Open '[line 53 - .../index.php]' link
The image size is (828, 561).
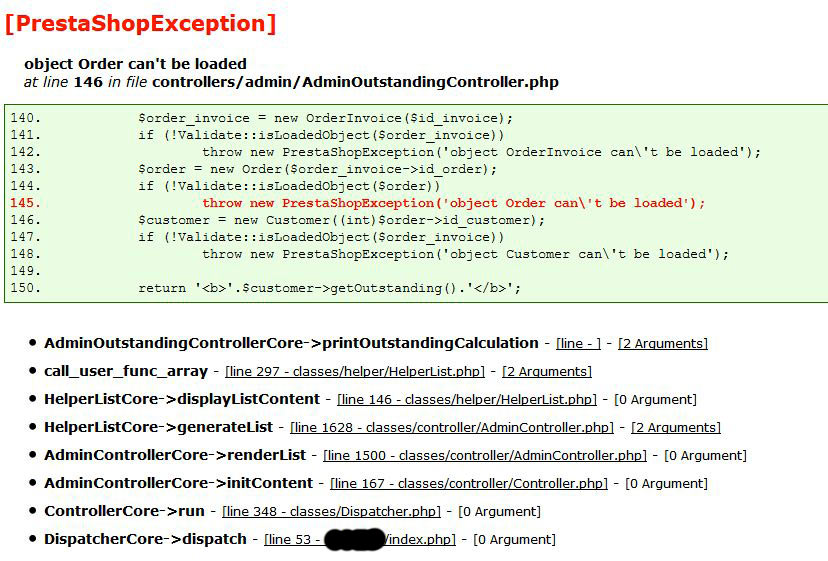(x=360, y=540)
